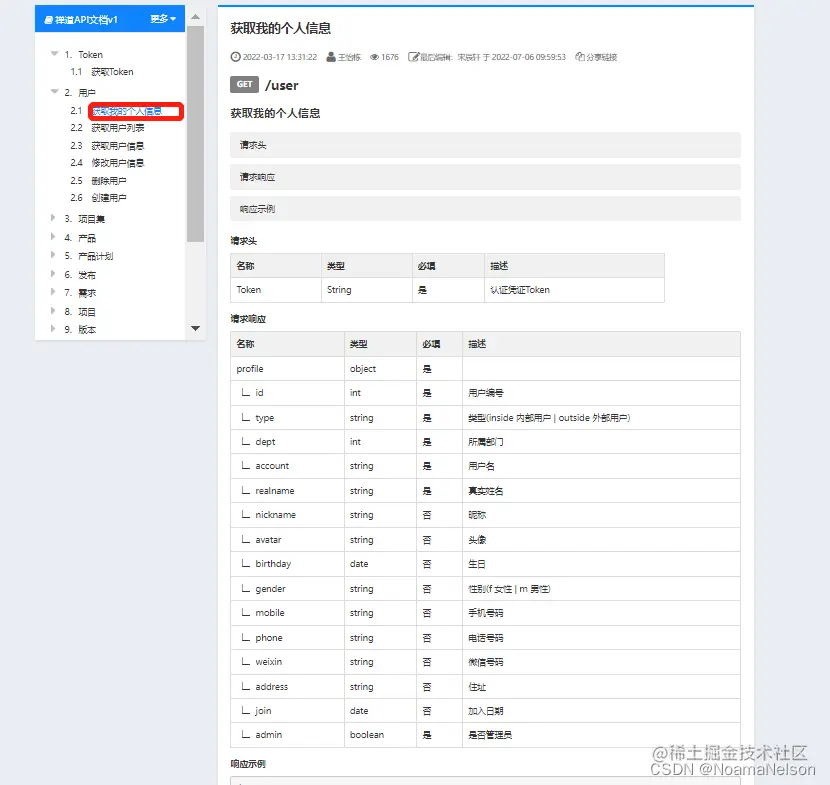The width and height of the screenshot is (830, 785).
Task: Click the book icon beside 禅道API文档v1
Action: pos(49,20)
